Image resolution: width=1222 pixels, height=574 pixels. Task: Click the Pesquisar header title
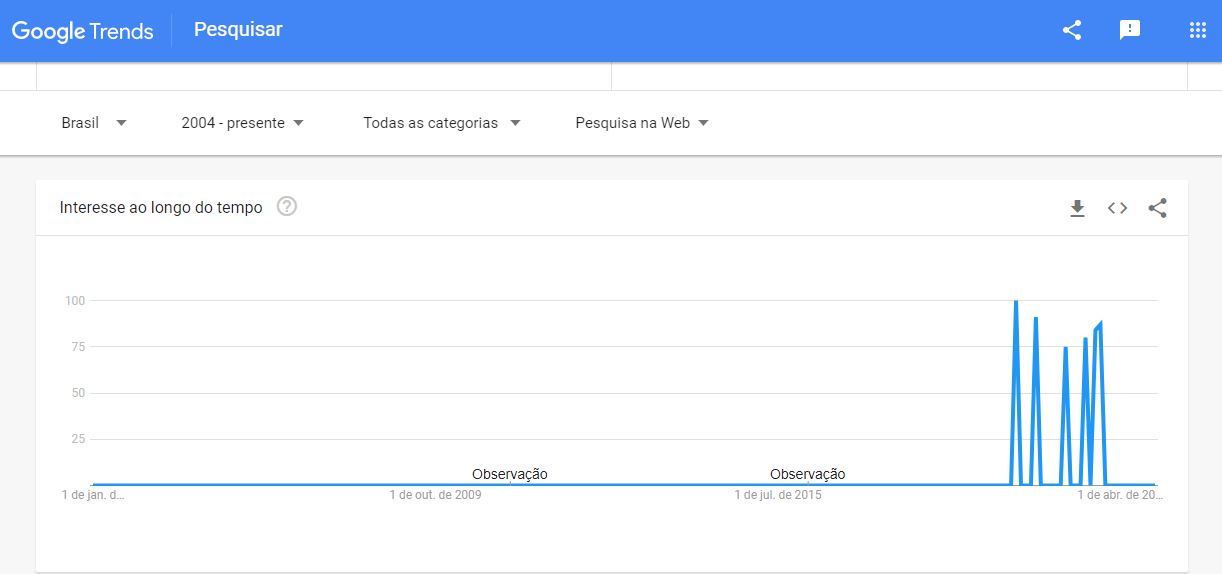pyautogui.click(x=238, y=30)
